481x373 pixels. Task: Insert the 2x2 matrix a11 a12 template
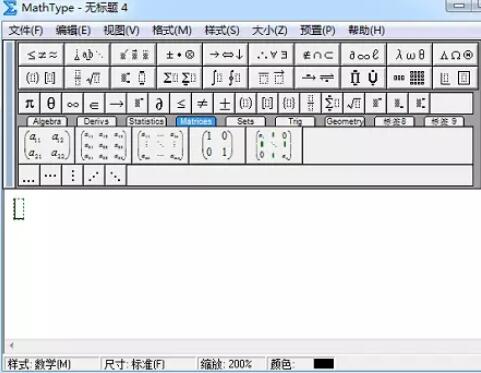47,146
